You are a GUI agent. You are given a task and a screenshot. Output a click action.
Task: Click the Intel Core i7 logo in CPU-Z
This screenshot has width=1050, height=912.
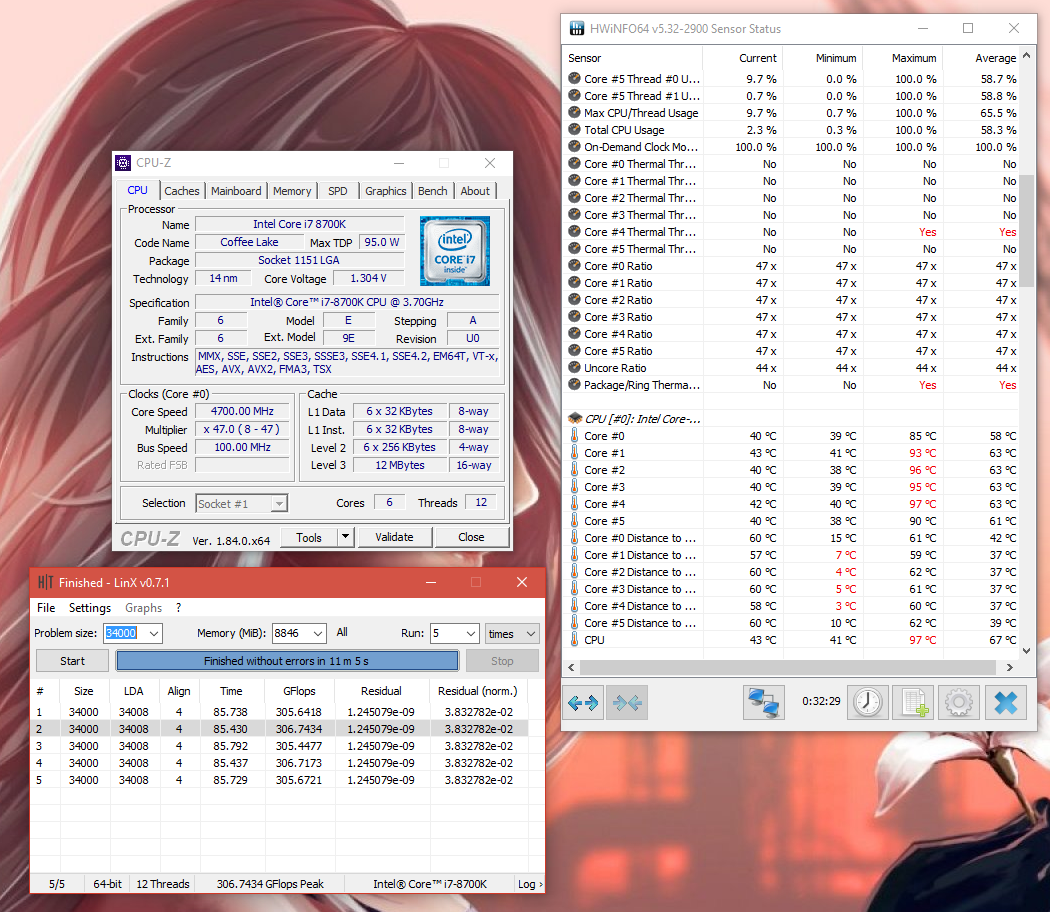pos(455,250)
